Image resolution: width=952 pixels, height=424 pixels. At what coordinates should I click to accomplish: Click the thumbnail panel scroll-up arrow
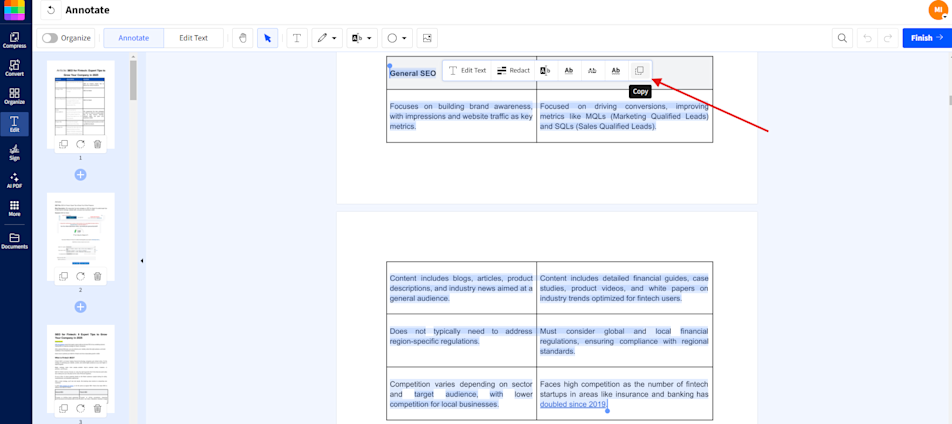(133, 56)
